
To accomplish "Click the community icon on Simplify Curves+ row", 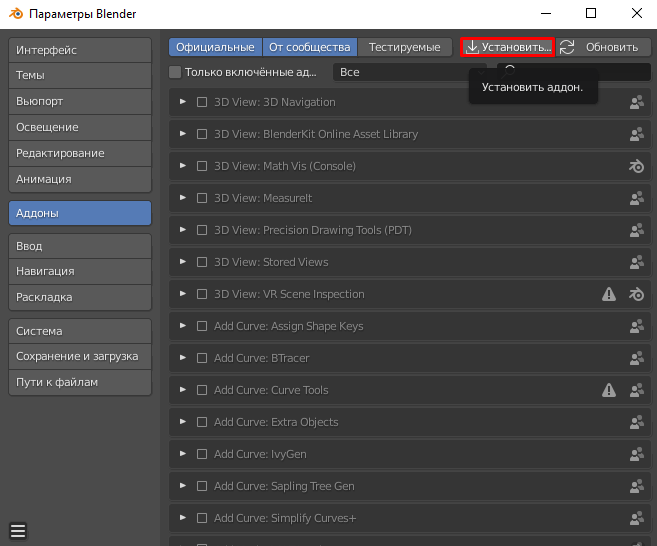I will coord(636,518).
